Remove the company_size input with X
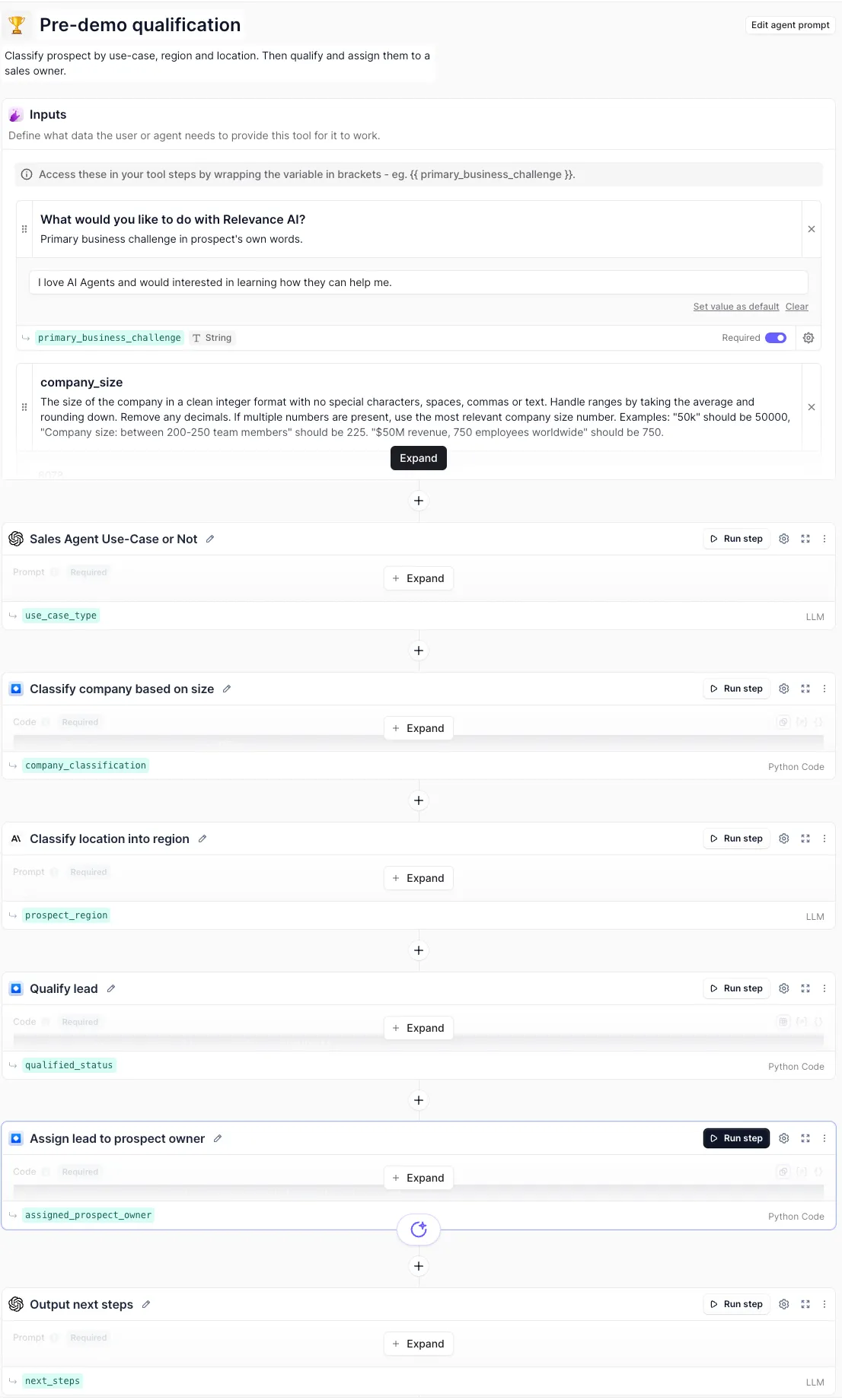This screenshot has width=842, height=1400. coord(812,407)
